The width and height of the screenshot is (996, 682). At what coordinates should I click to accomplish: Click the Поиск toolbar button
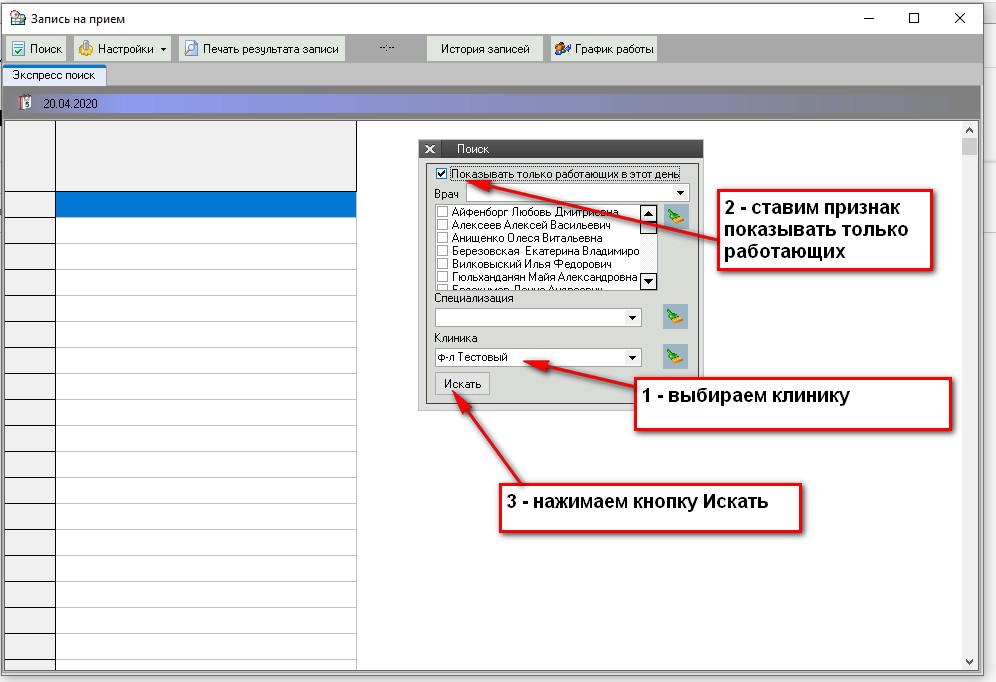37,49
